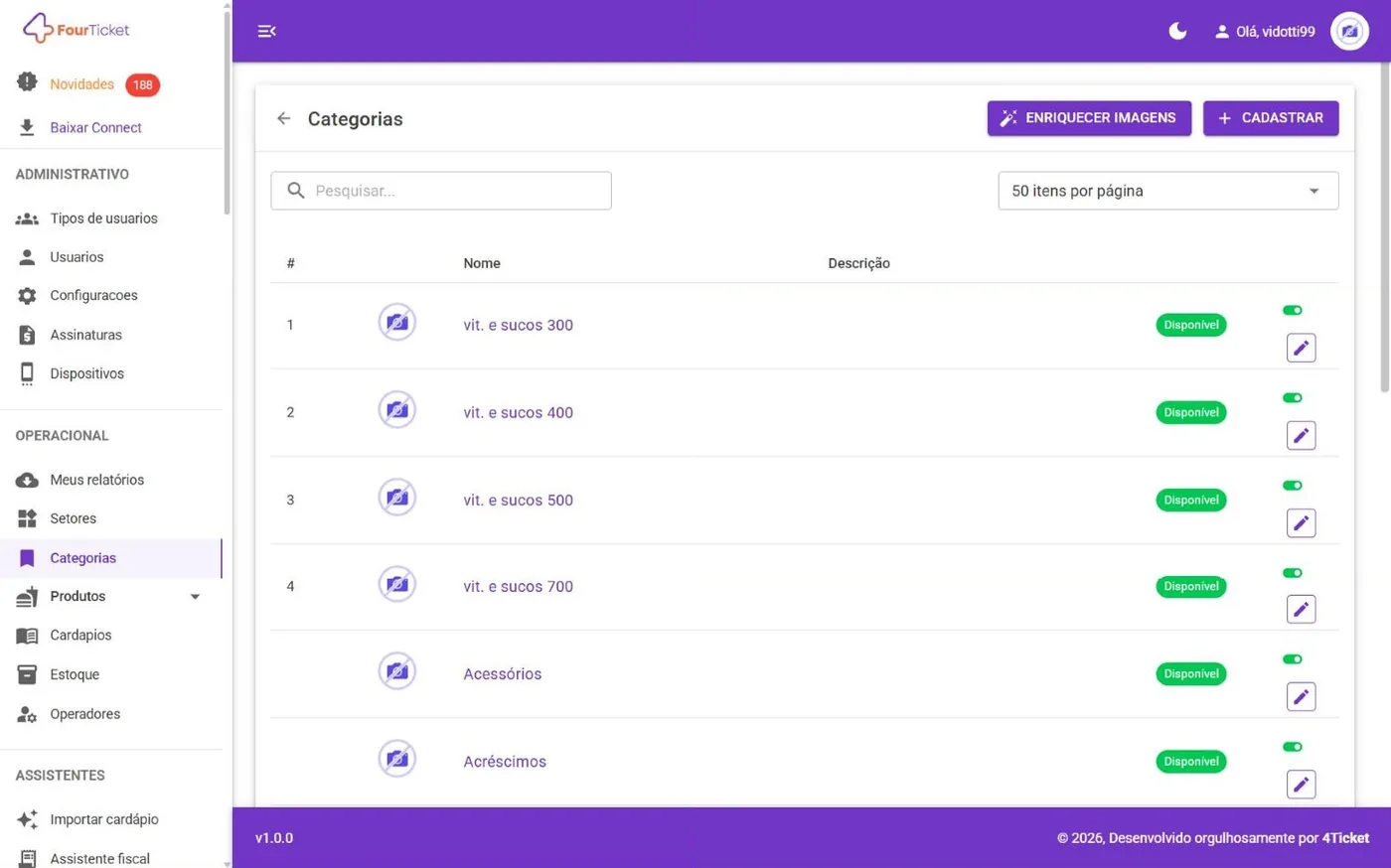Screen dimensions: 1391x868
Task: Open the Acréscimos name link
Action: pos(505,762)
